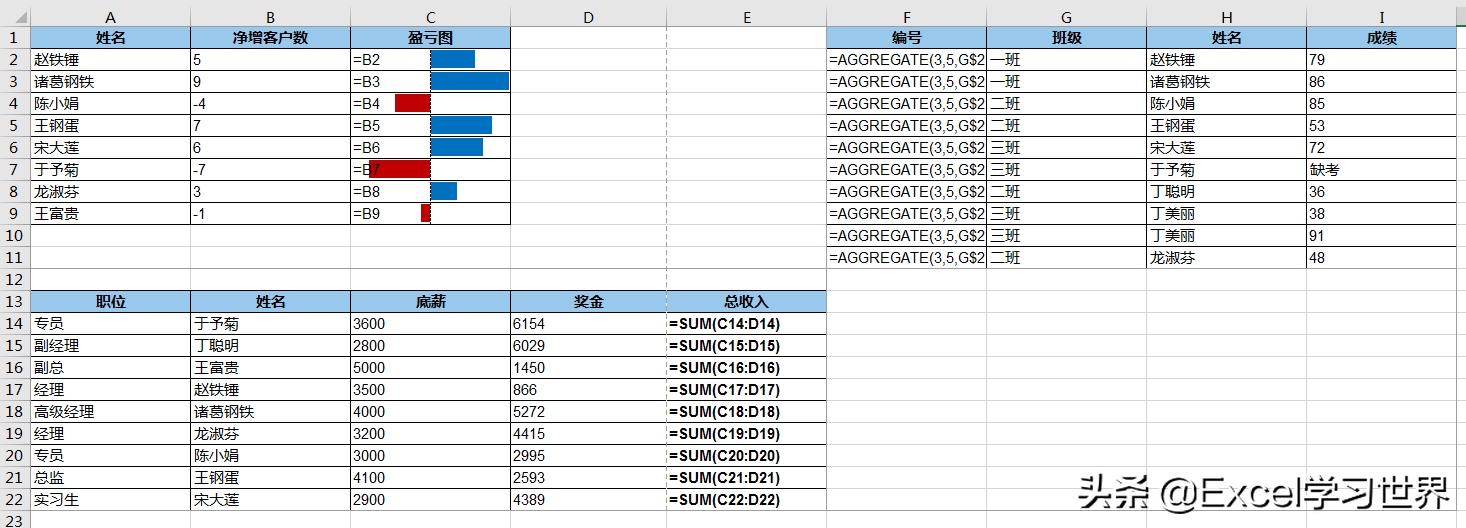The height and width of the screenshot is (528, 1466).
Task: Select 二班 cell in row 11
Action: pyautogui.click(x=1066, y=258)
